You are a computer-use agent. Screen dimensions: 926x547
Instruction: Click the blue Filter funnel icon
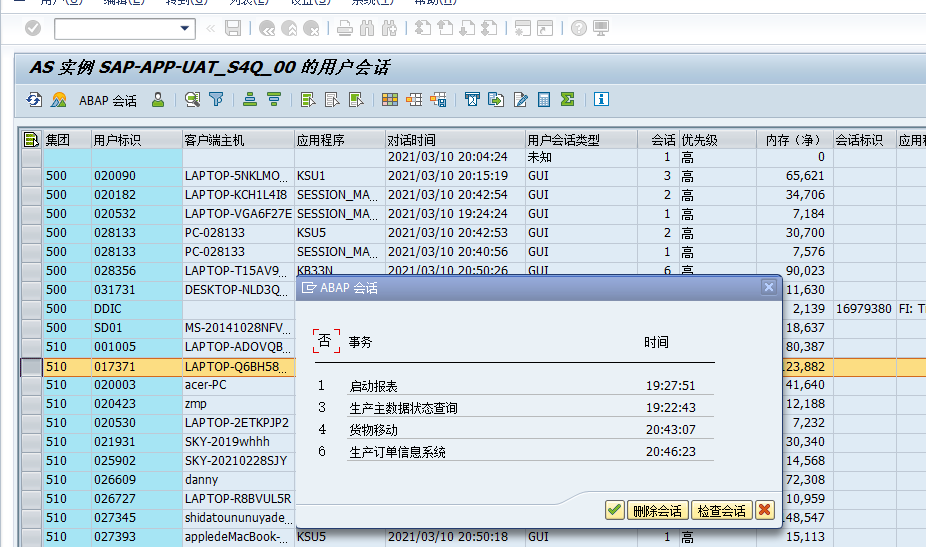tap(216, 99)
